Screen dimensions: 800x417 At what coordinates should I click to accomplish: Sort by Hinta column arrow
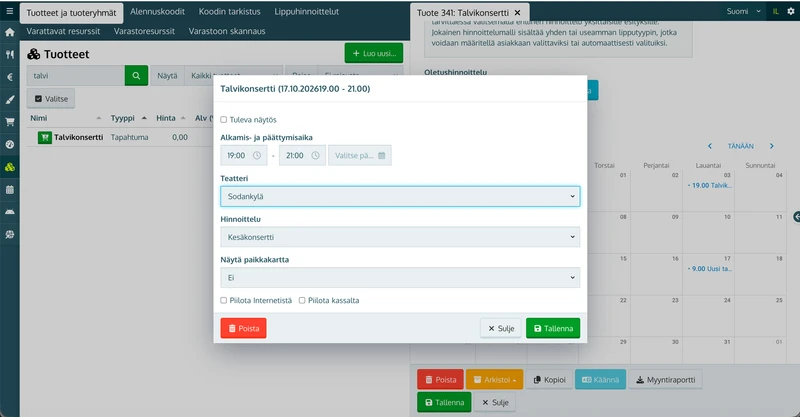point(183,118)
